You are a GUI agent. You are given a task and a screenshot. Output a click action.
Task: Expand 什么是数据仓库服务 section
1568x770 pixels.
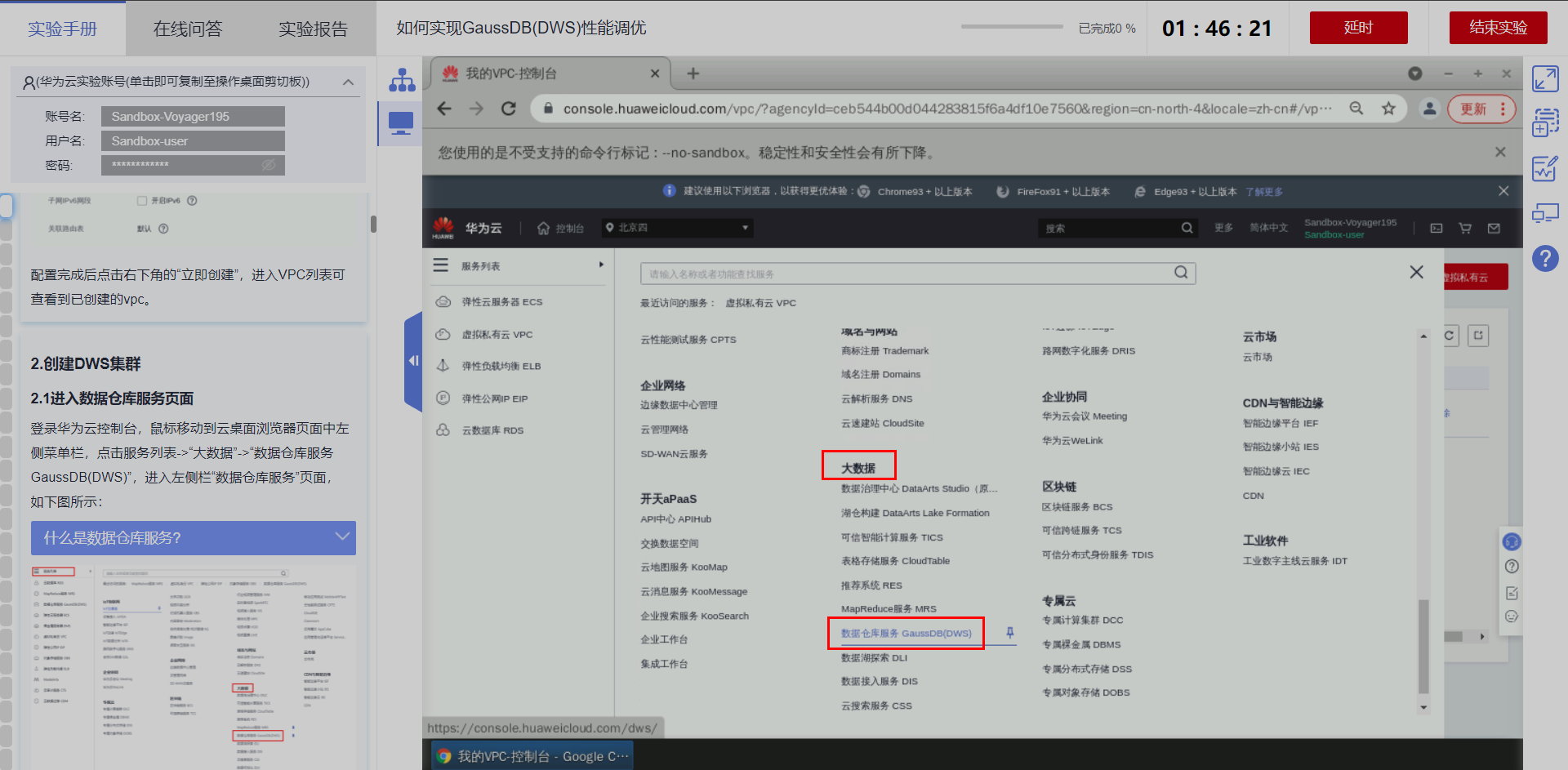coord(194,538)
